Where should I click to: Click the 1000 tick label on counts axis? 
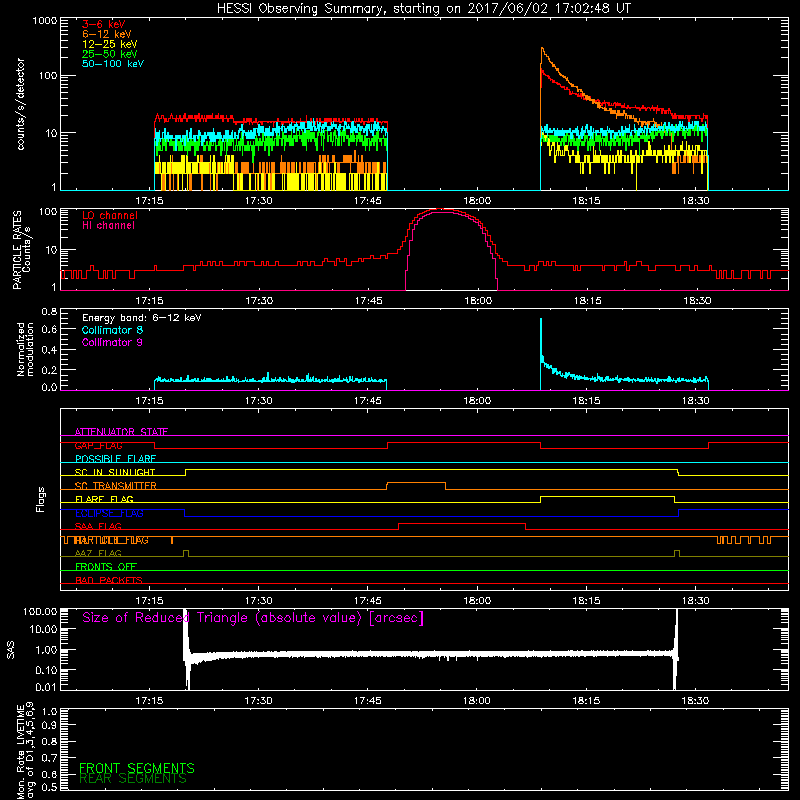45,21
